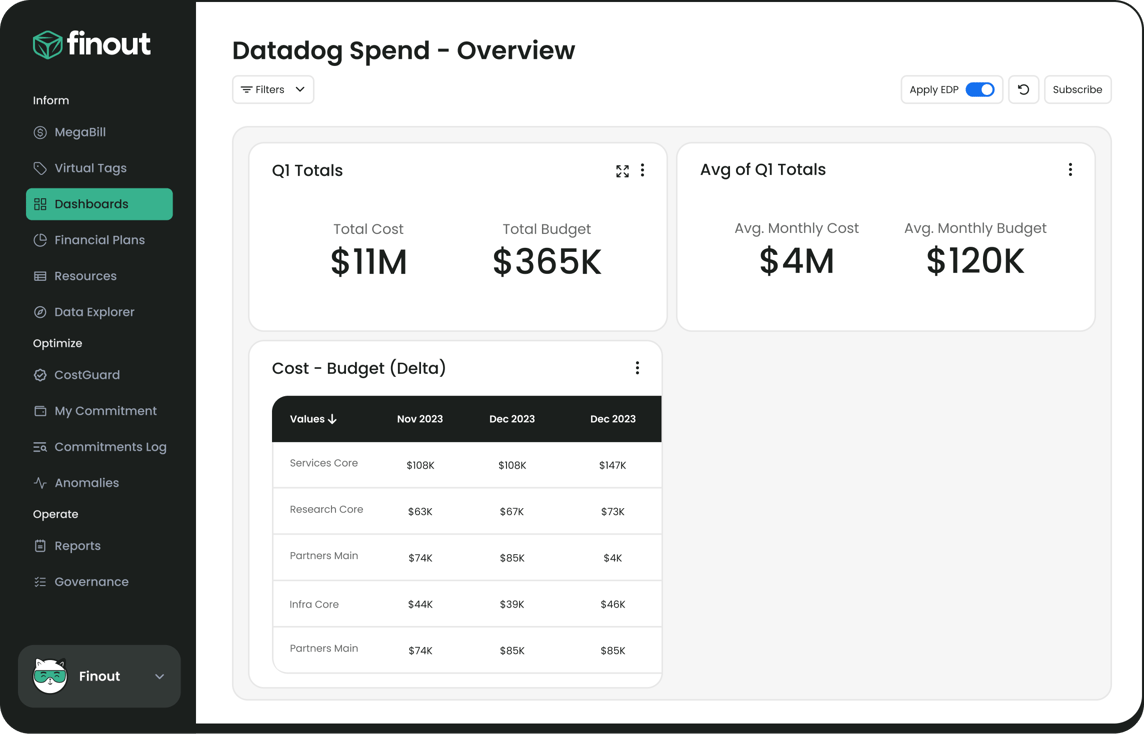Click the Subscribe button
This screenshot has height=734, width=1144.
click(1078, 90)
